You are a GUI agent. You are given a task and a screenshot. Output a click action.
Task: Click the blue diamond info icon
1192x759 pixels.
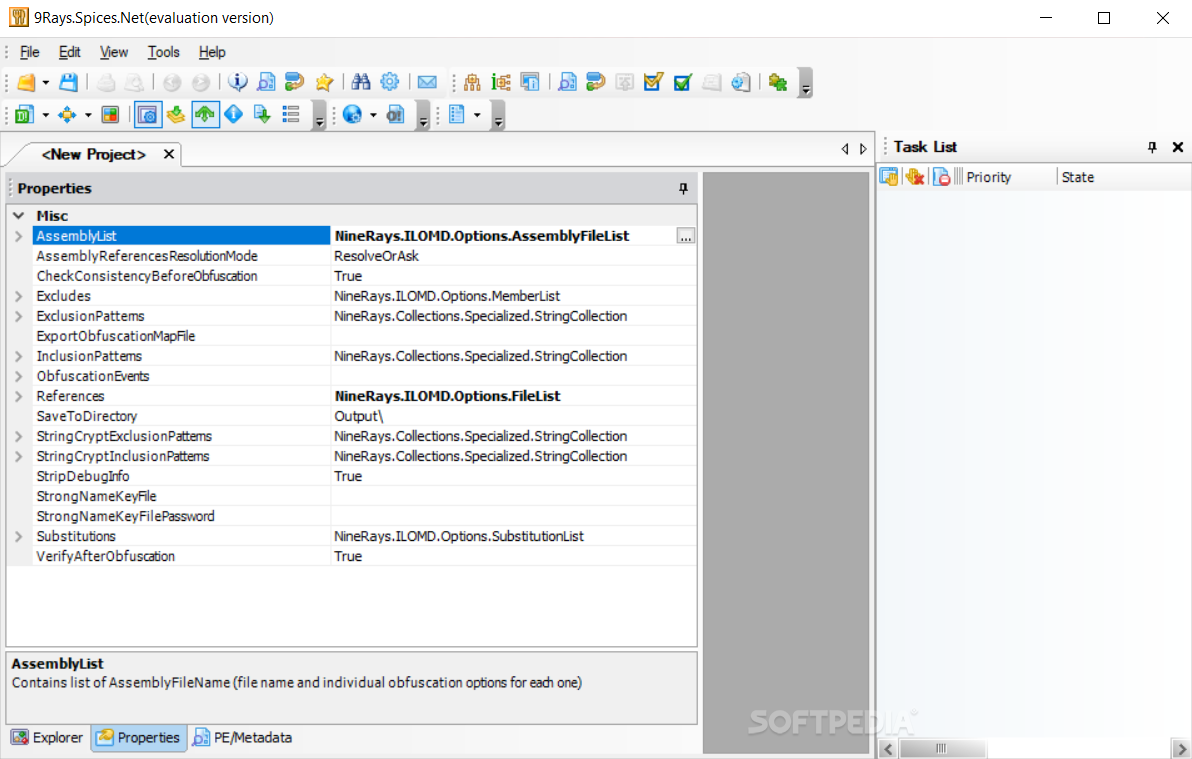233,115
